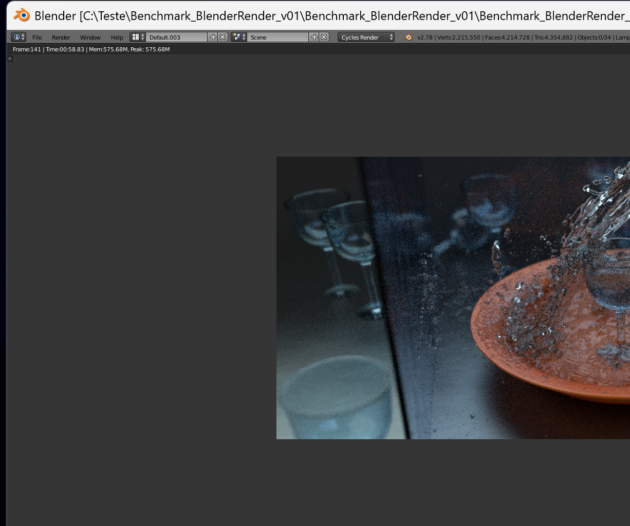Open the Window menu
The height and width of the screenshot is (526, 630).
point(90,37)
